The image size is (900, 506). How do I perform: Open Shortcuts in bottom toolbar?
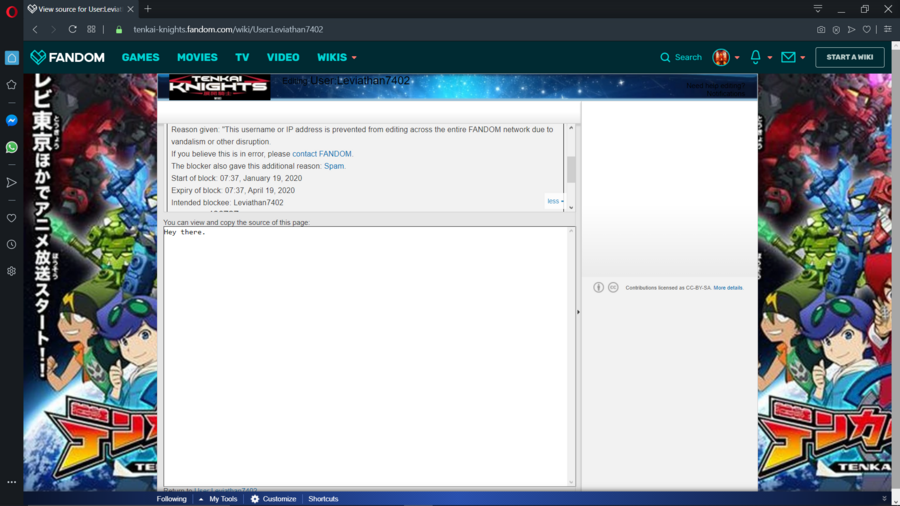point(323,499)
